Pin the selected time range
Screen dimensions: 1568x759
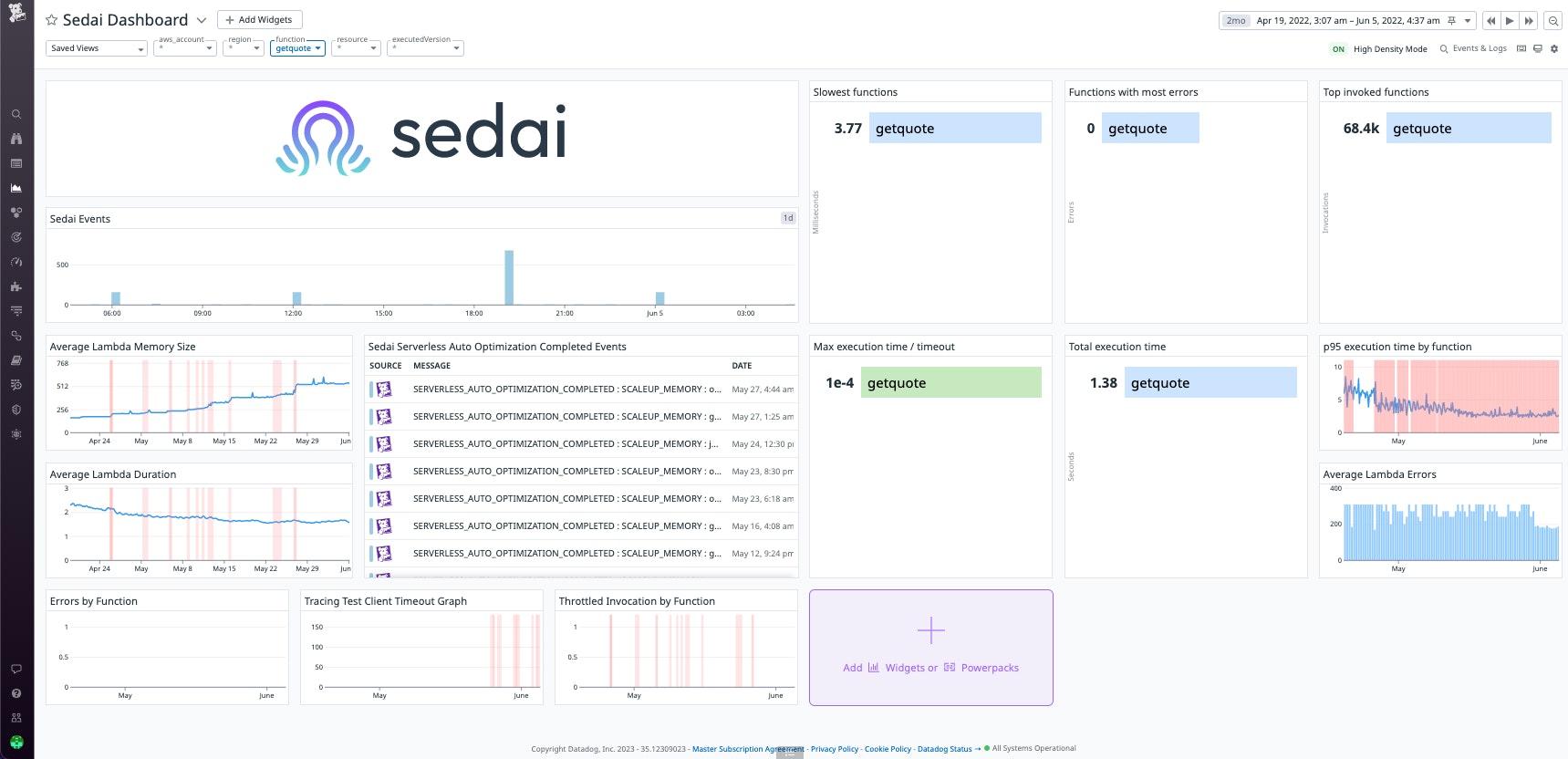1451,20
